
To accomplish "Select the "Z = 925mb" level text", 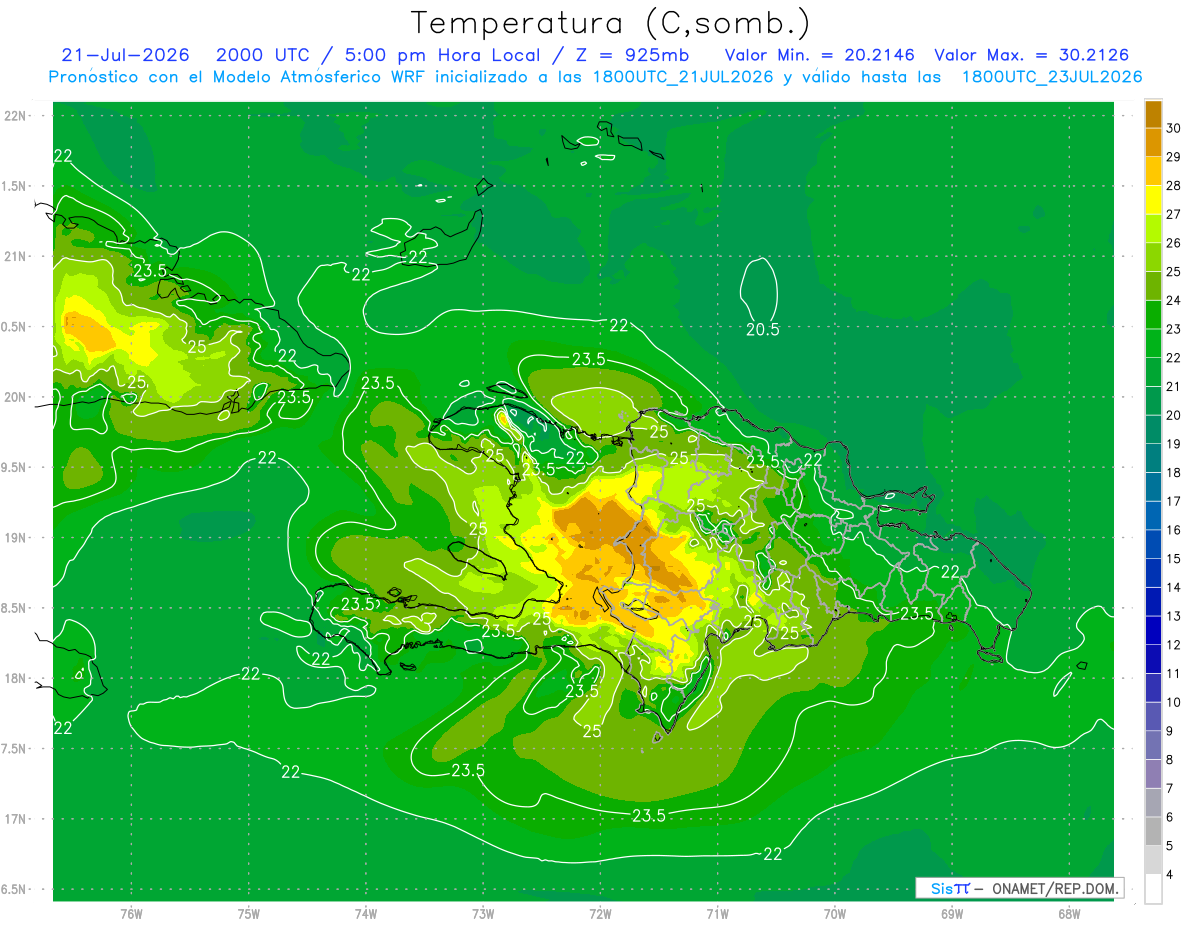I will click(x=633, y=55).
